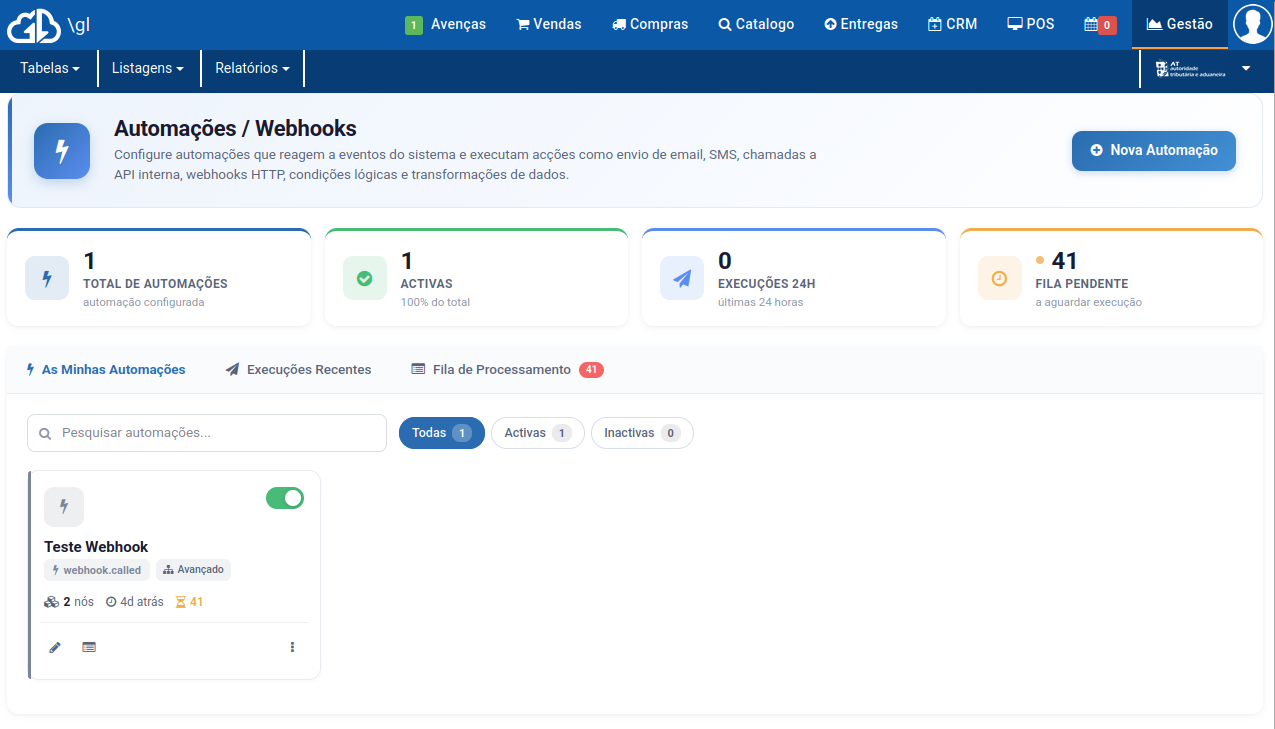This screenshot has height=729, width=1275.
Task: Click the "2 nós" node count
Action: click(69, 602)
